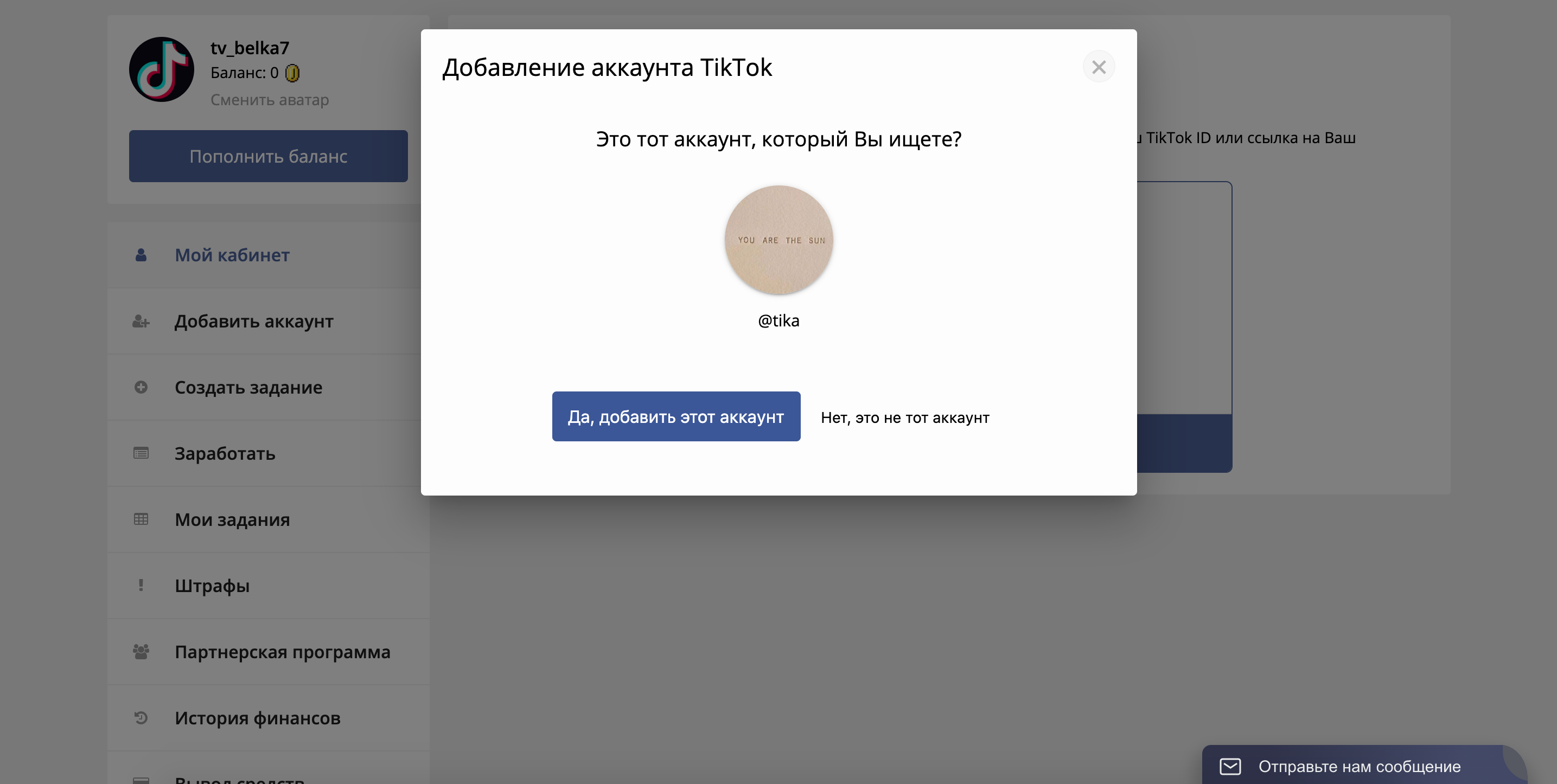This screenshot has width=1557, height=784.
Task: Click the exclamation icon beside 'Штрафы'
Action: click(141, 585)
